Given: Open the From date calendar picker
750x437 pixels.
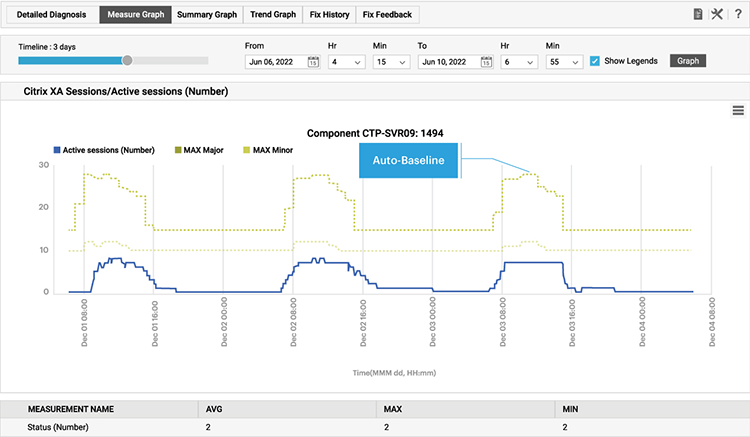Looking at the screenshot, I should [x=313, y=61].
